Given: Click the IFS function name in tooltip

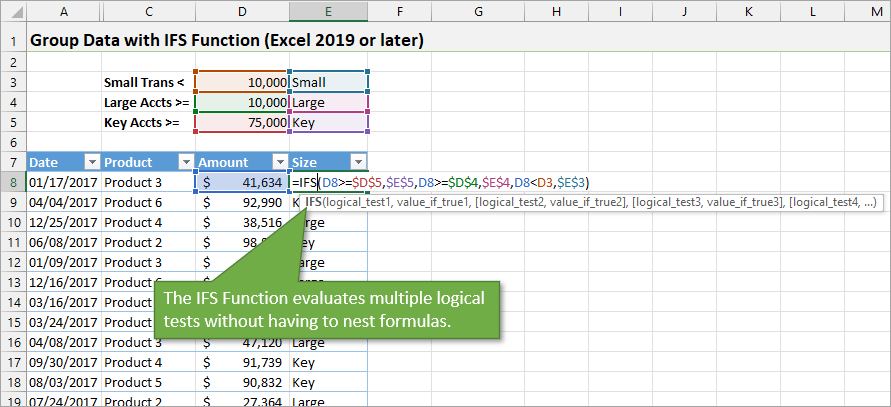Looking at the screenshot, I should pos(314,202).
